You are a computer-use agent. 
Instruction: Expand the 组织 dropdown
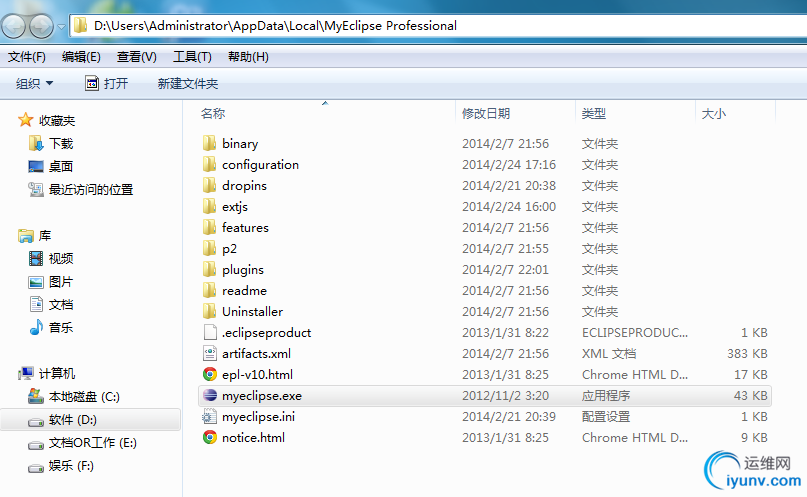coord(34,83)
